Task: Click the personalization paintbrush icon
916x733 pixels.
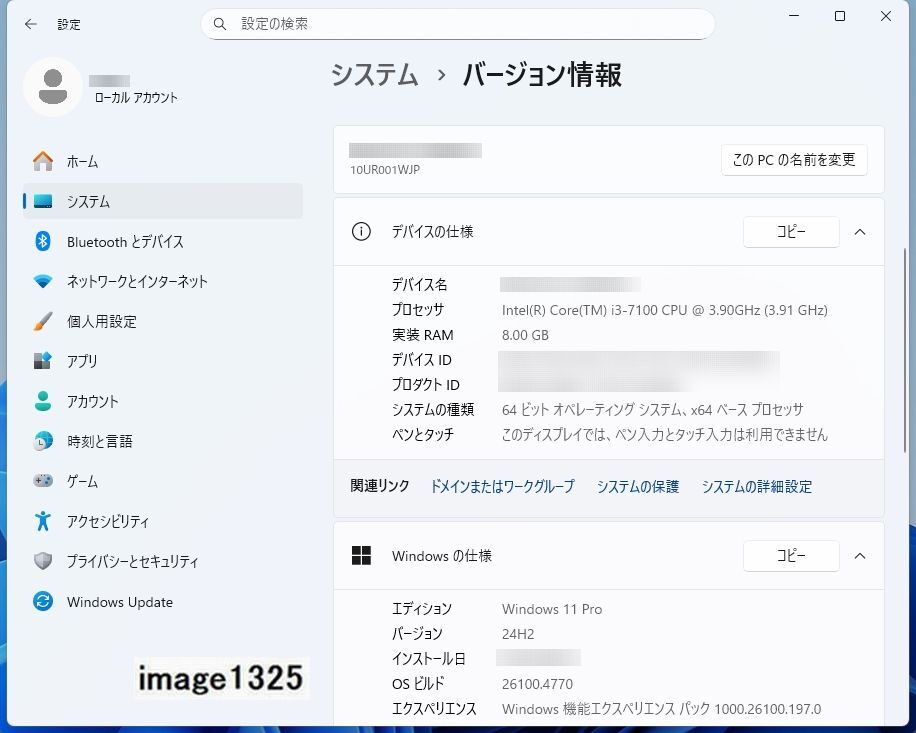Action: tap(43, 321)
